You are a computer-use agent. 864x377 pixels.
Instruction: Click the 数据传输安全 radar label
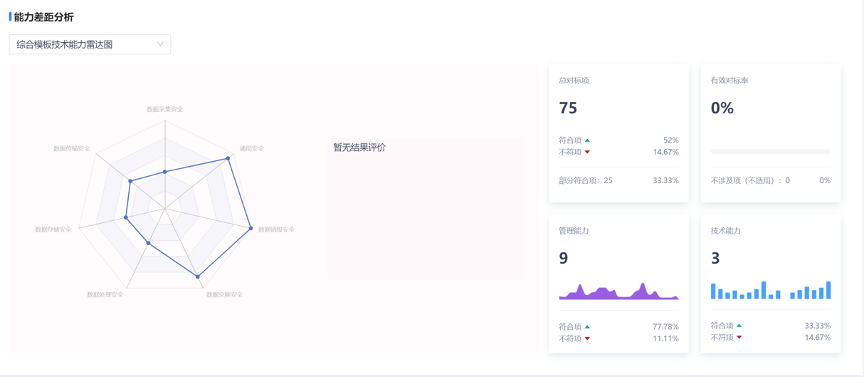point(72,148)
